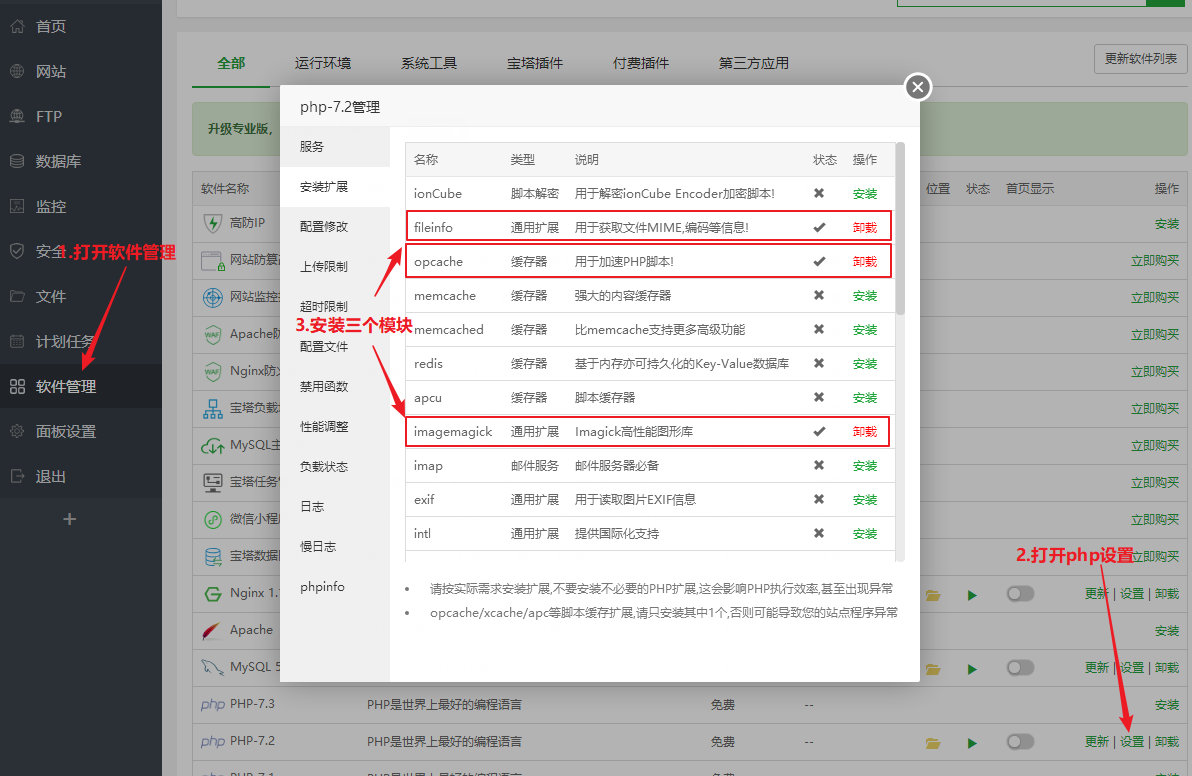This screenshot has height=776, width=1192.
Task: Toggle homepage display switch for MySQL
Action: point(1020,667)
